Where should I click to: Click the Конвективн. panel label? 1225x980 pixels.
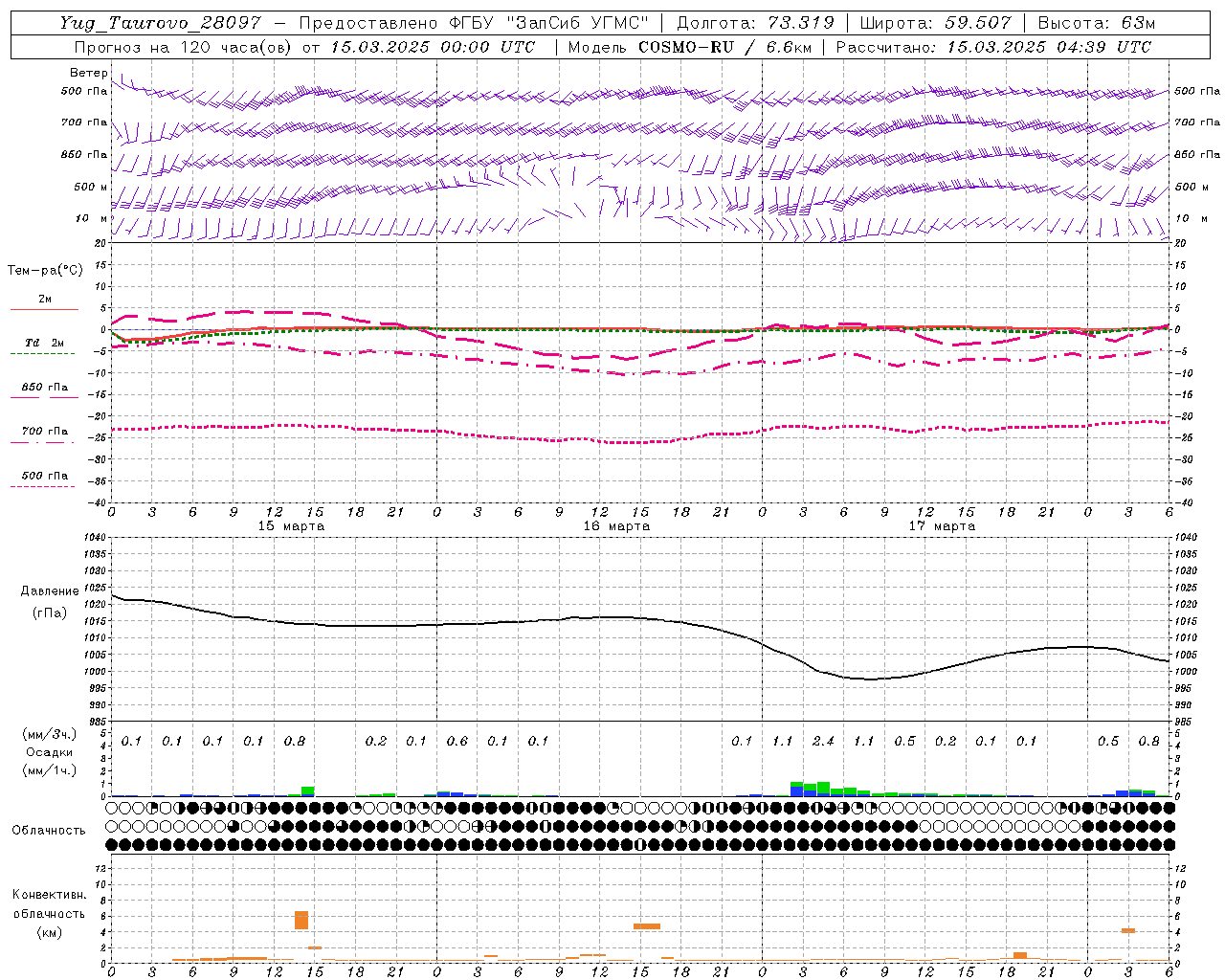[49, 895]
